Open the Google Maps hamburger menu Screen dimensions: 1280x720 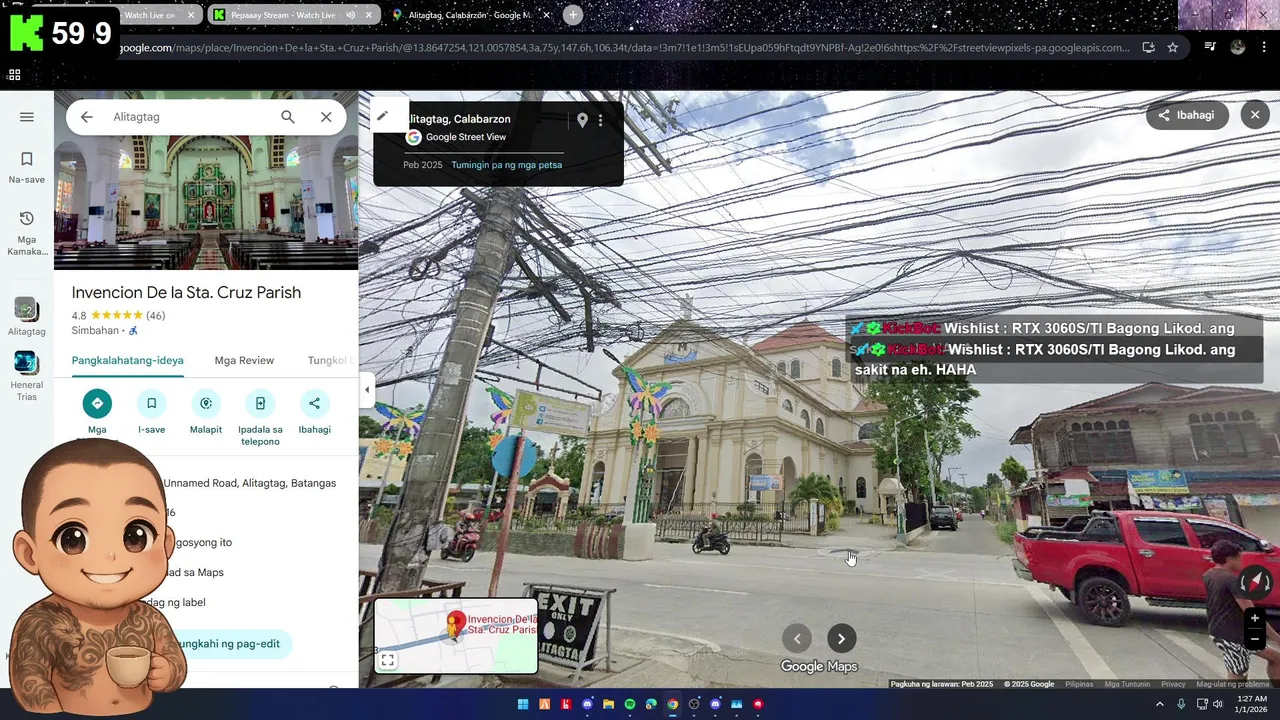click(x=27, y=117)
